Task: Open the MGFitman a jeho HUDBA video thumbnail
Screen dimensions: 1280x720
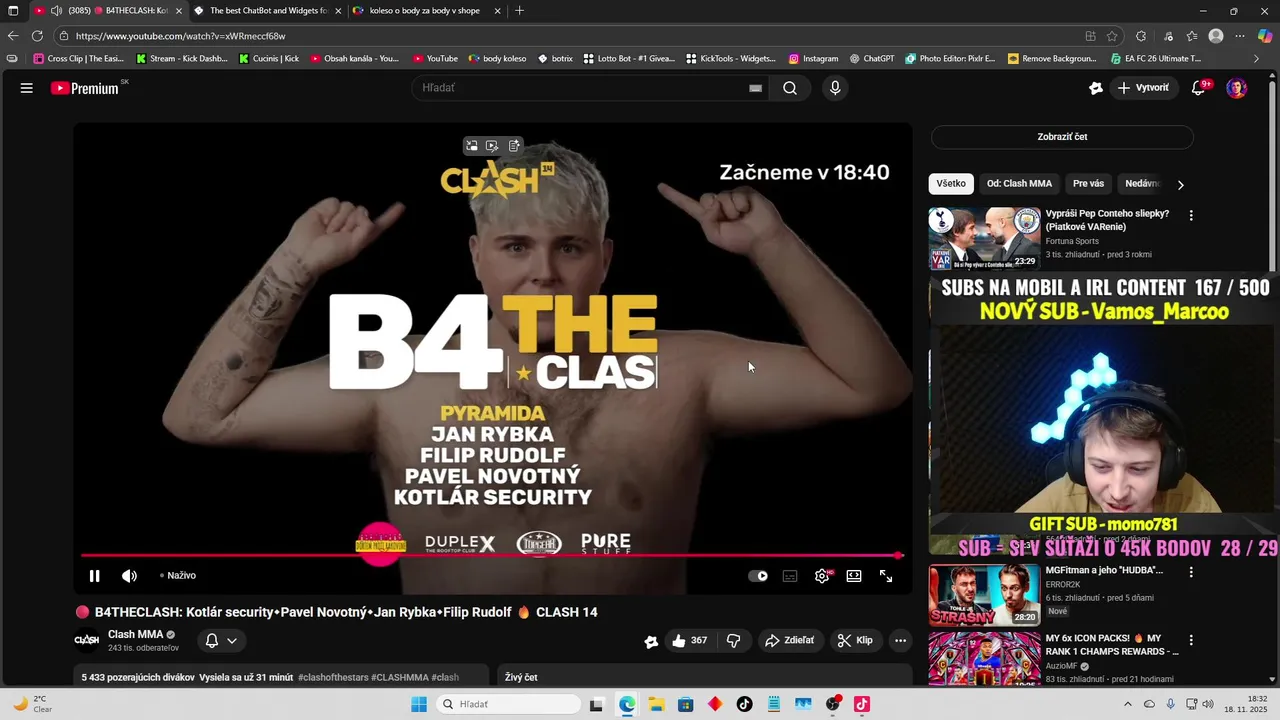Action: (985, 595)
